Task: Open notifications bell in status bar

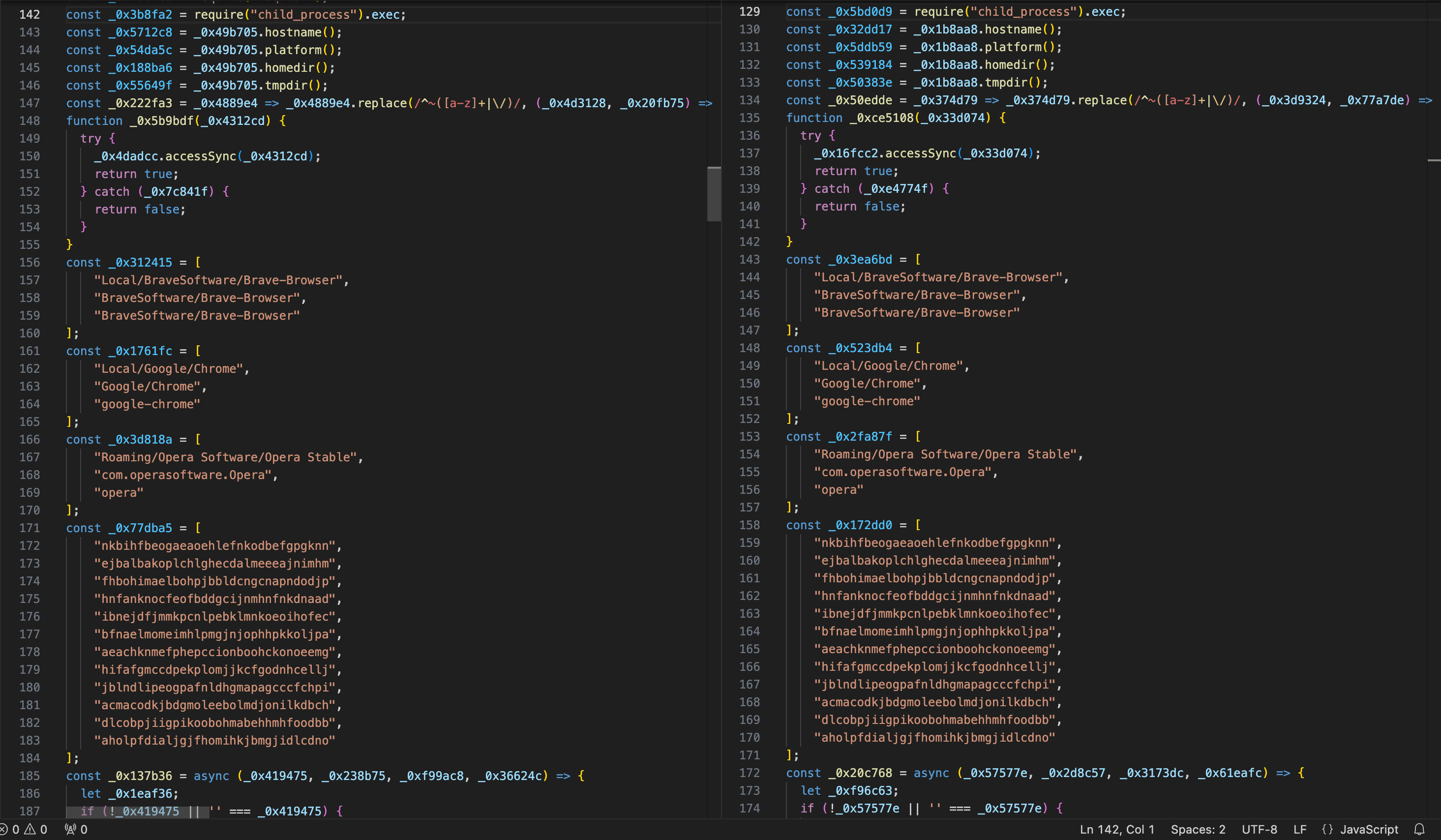Action: 1419,829
